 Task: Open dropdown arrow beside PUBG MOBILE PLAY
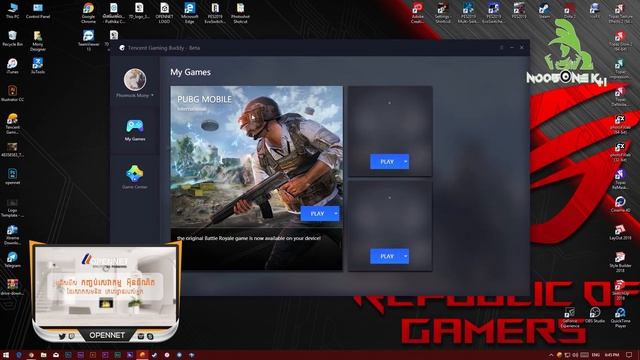[336, 213]
